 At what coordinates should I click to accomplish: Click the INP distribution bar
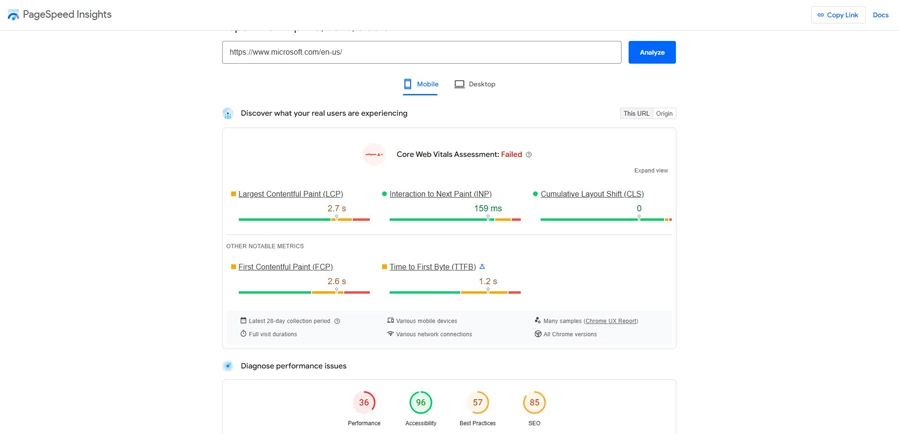coord(455,219)
